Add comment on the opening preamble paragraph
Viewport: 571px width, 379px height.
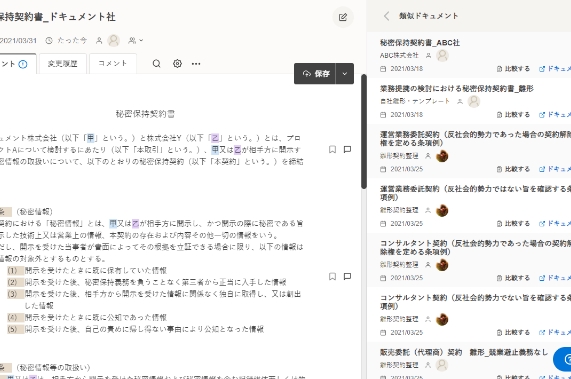pos(347,149)
